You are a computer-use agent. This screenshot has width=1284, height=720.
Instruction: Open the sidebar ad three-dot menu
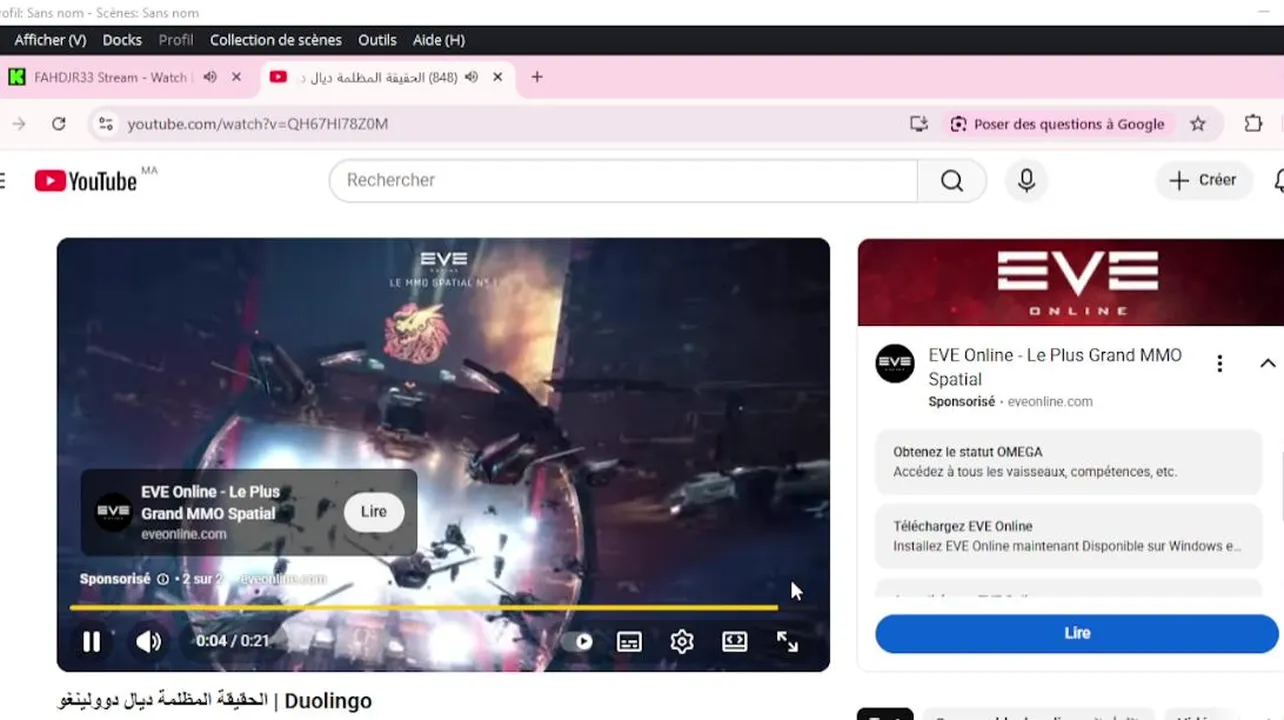[x=1219, y=364]
